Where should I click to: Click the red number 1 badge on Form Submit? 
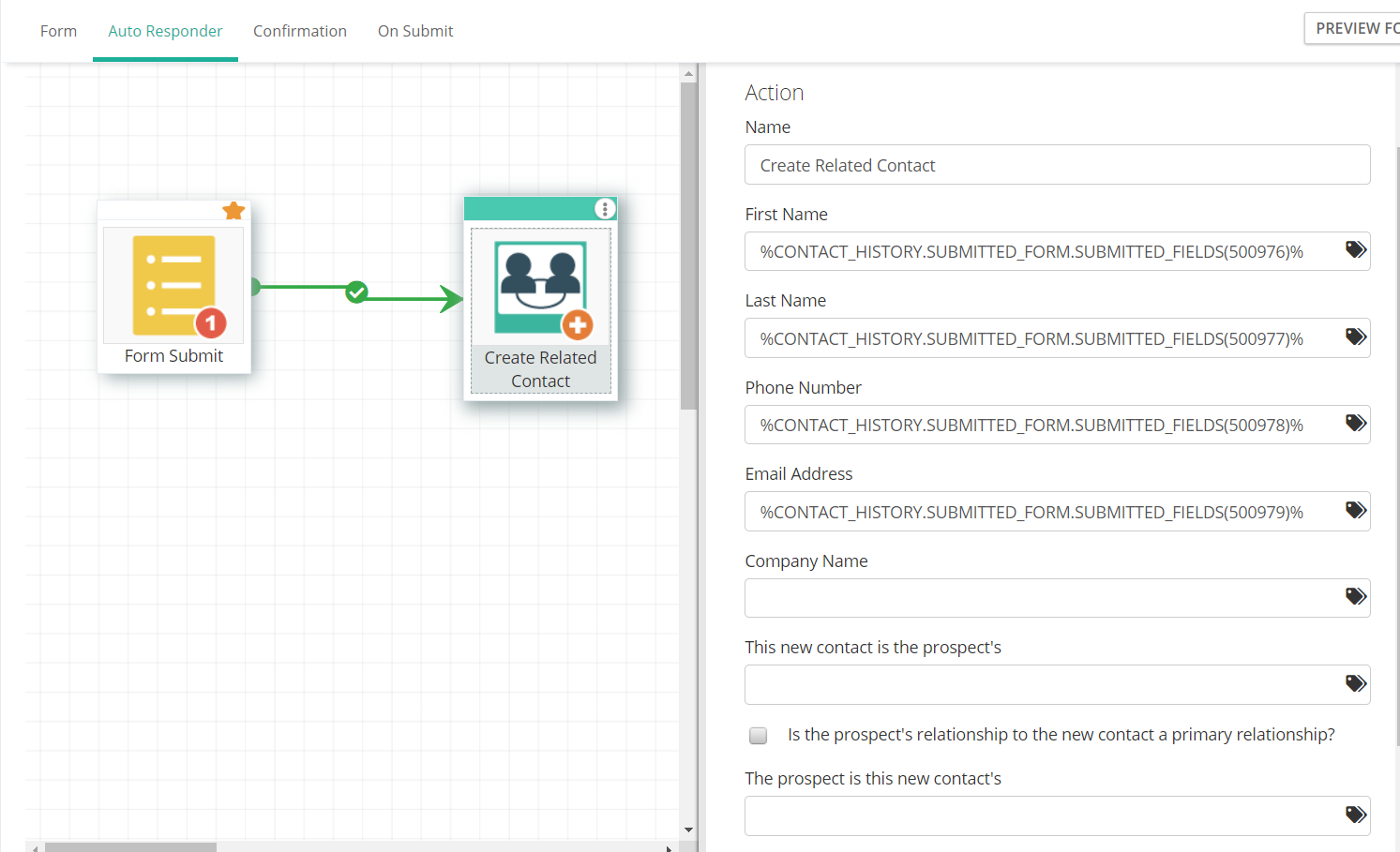coord(211,323)
